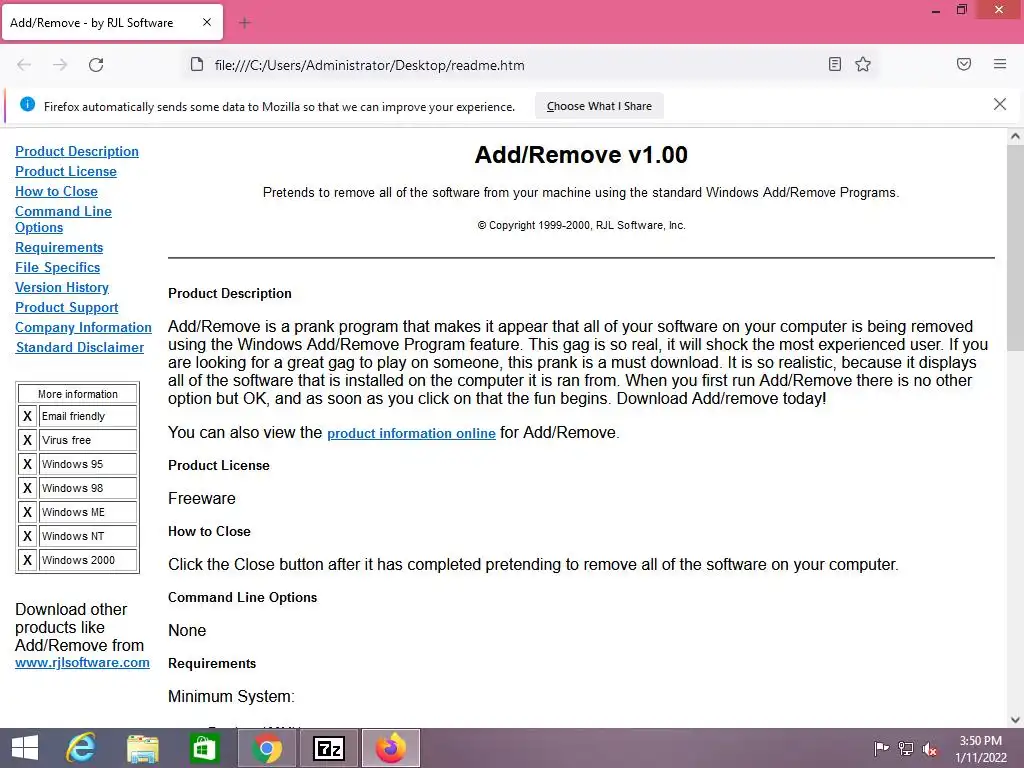This screenshot has height=768, width=1024.
Task: Go forward using the browser forward arrow
Action: [60, 65]
